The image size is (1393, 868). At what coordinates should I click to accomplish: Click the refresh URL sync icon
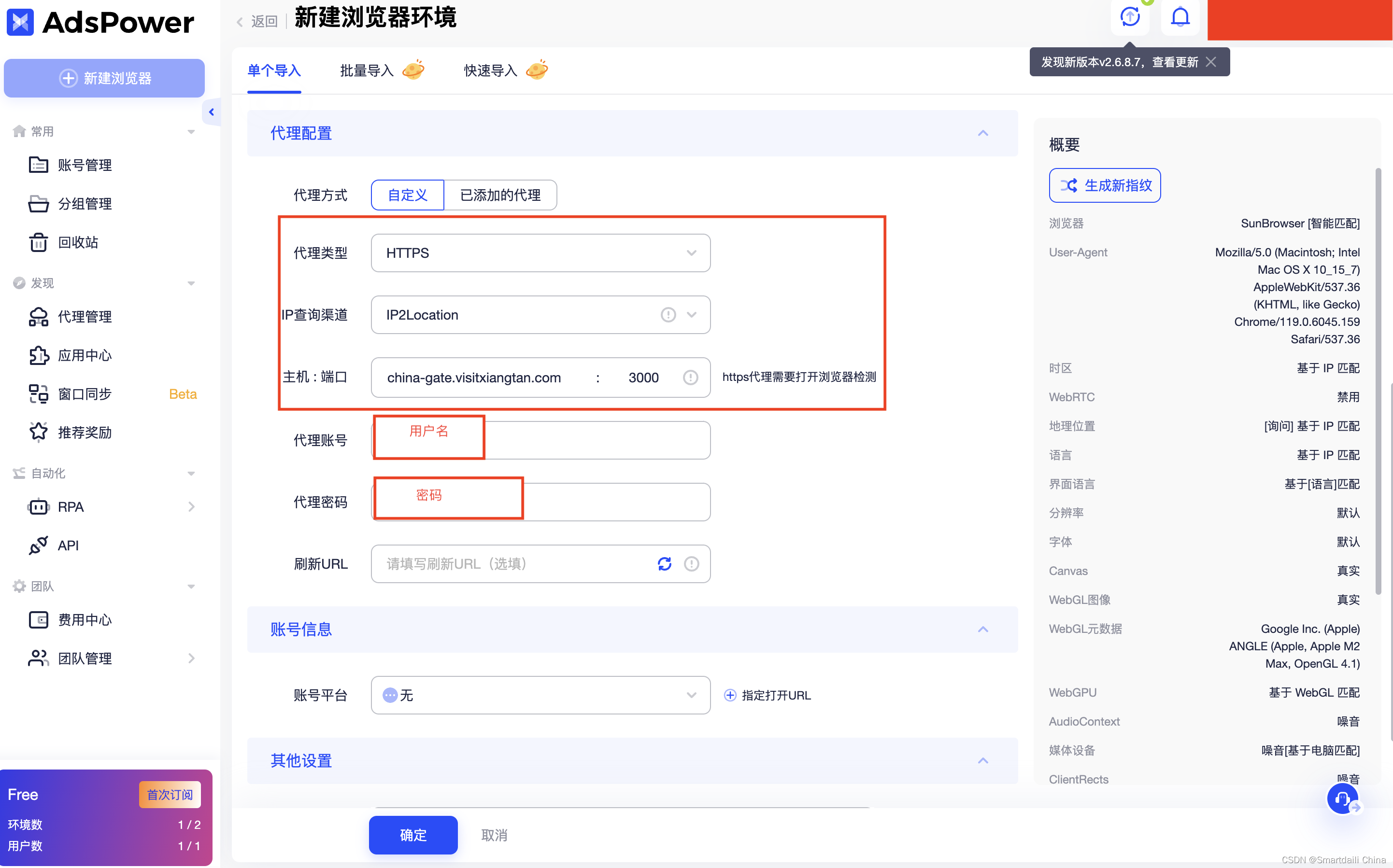click(x=664, y=564)
